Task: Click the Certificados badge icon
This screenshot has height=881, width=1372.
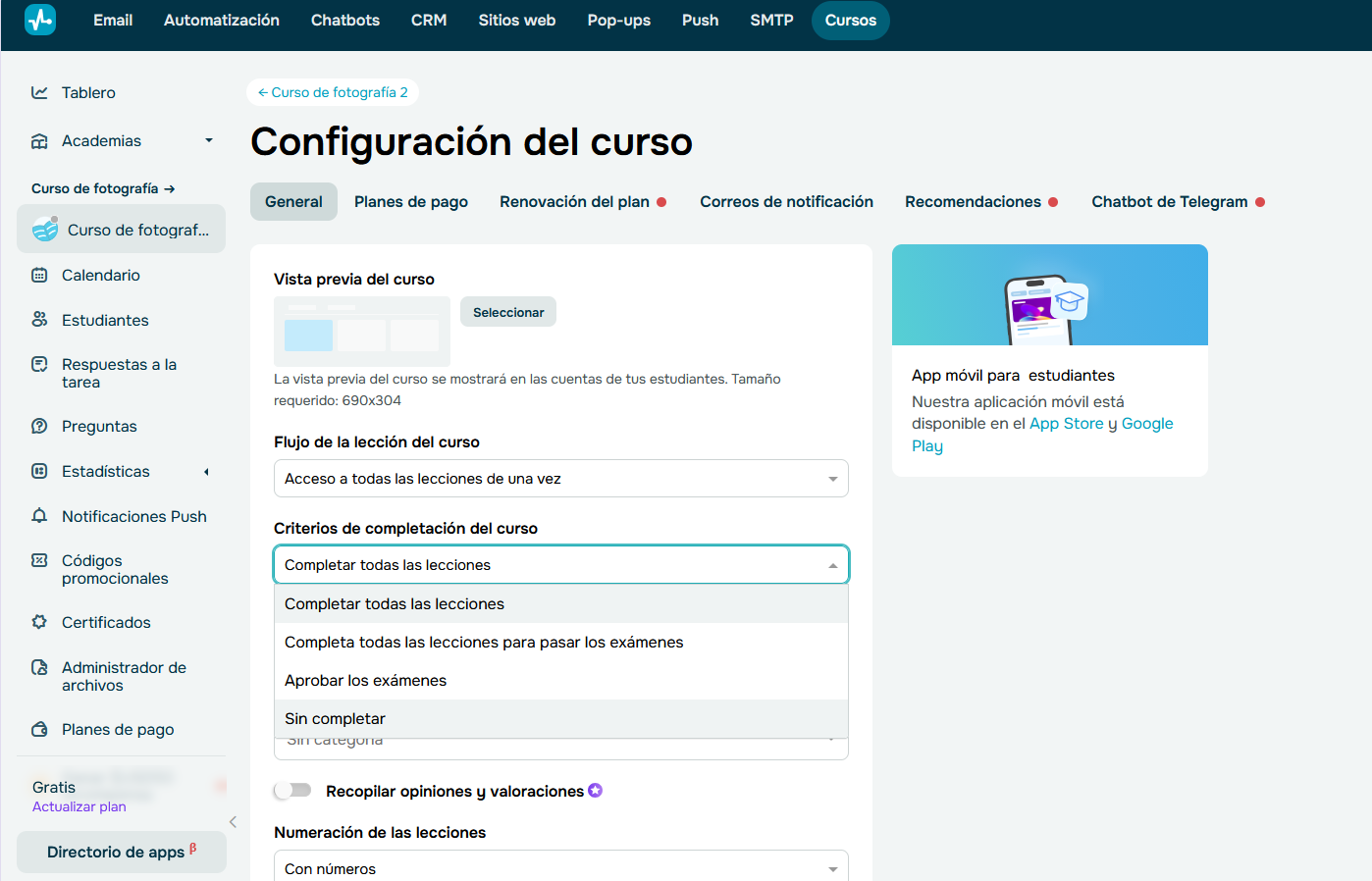Action: [39, 623]
